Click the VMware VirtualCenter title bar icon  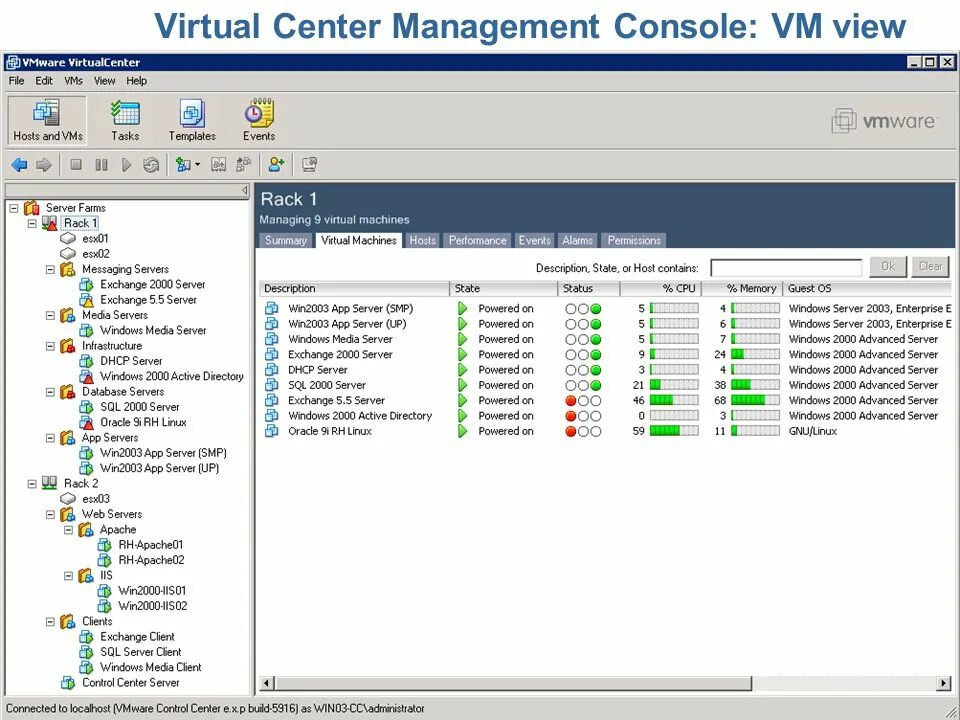pyautogui.click(x=13, y=62)
